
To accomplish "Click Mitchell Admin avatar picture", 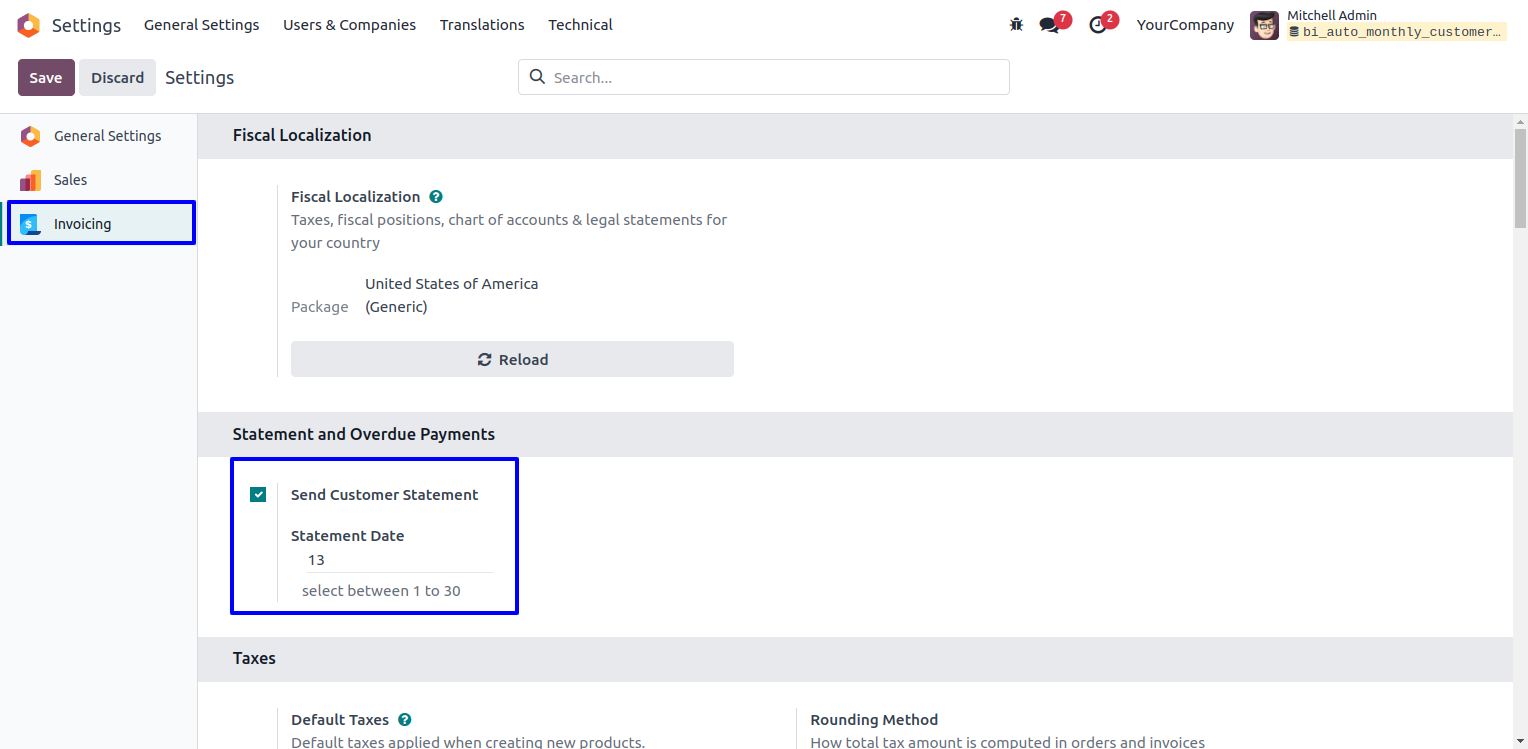I will pyautogui.click(x=1264, y=25).
